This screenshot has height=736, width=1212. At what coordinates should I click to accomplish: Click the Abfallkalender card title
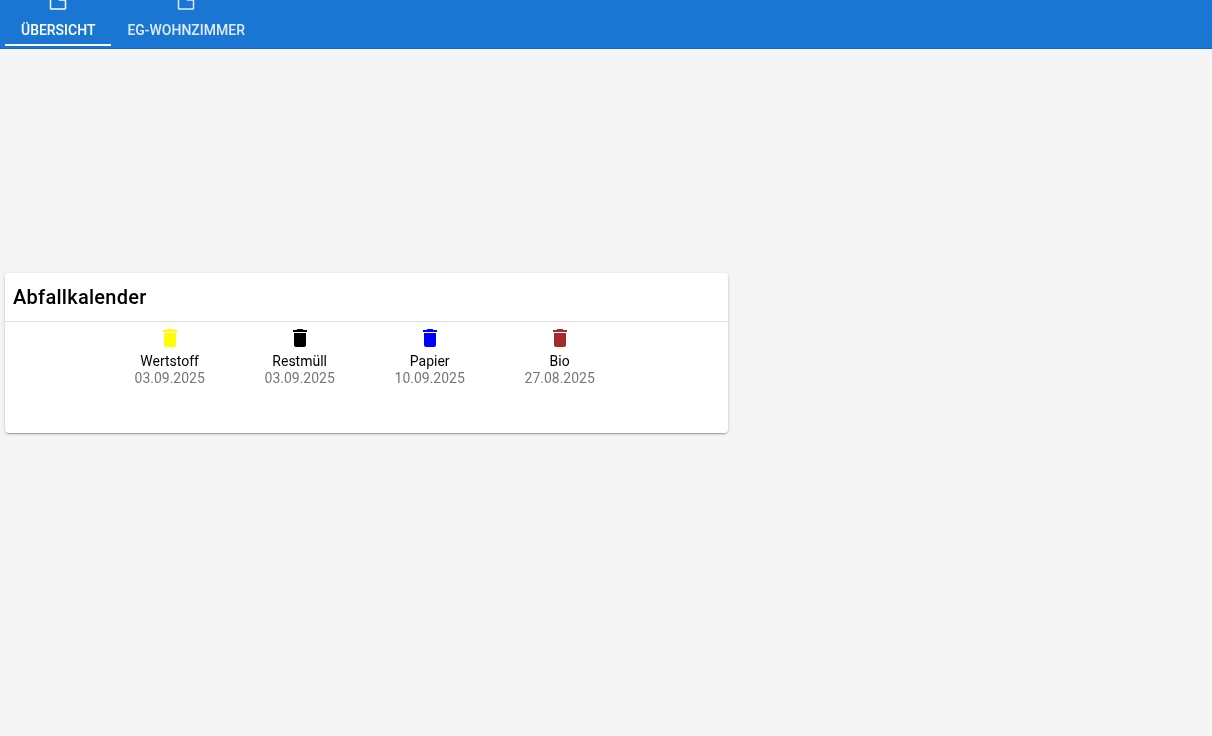click(80, 297)
